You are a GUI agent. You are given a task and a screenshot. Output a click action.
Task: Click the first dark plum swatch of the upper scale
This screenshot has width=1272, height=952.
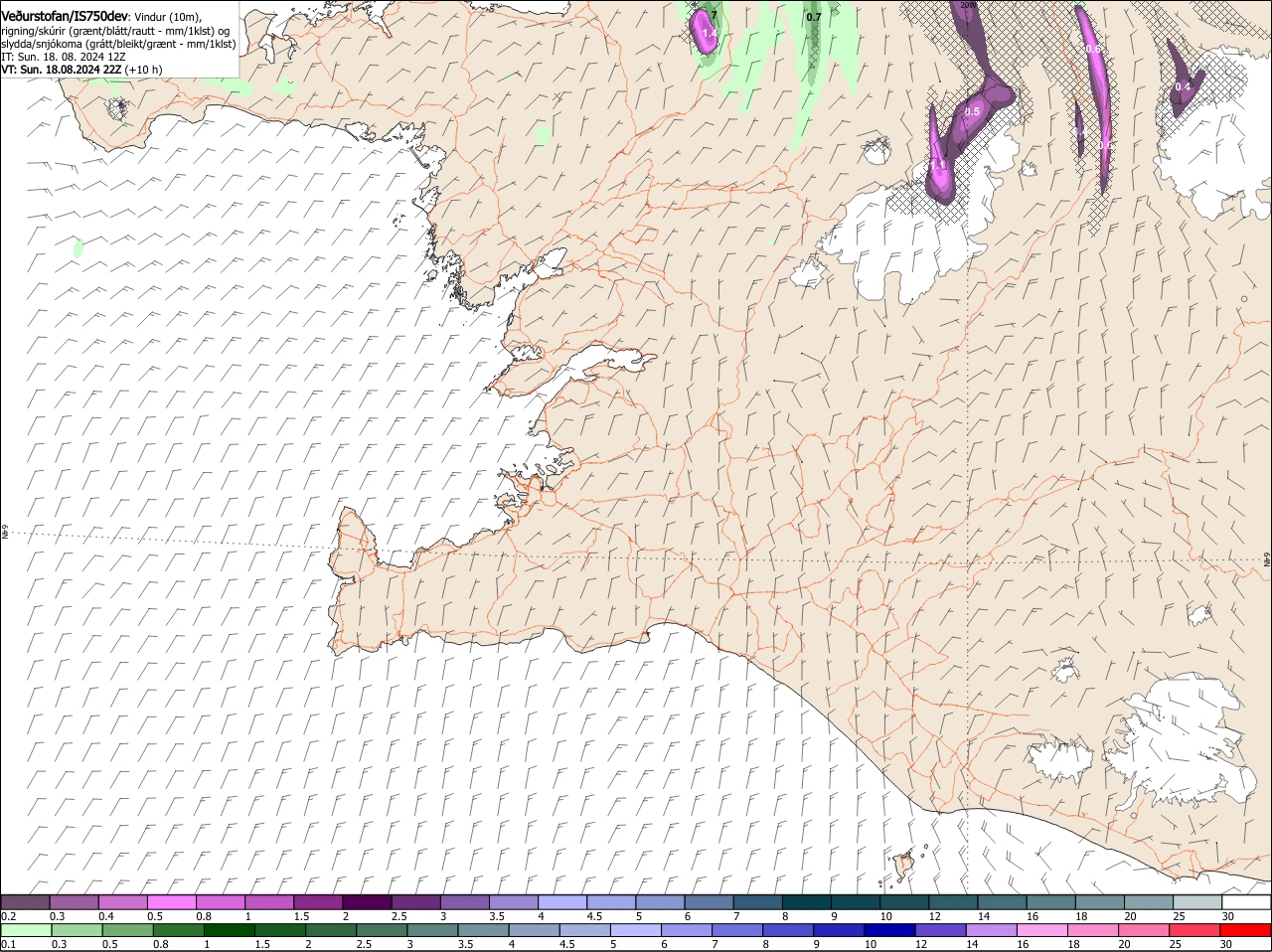click(x=25, y=902)
